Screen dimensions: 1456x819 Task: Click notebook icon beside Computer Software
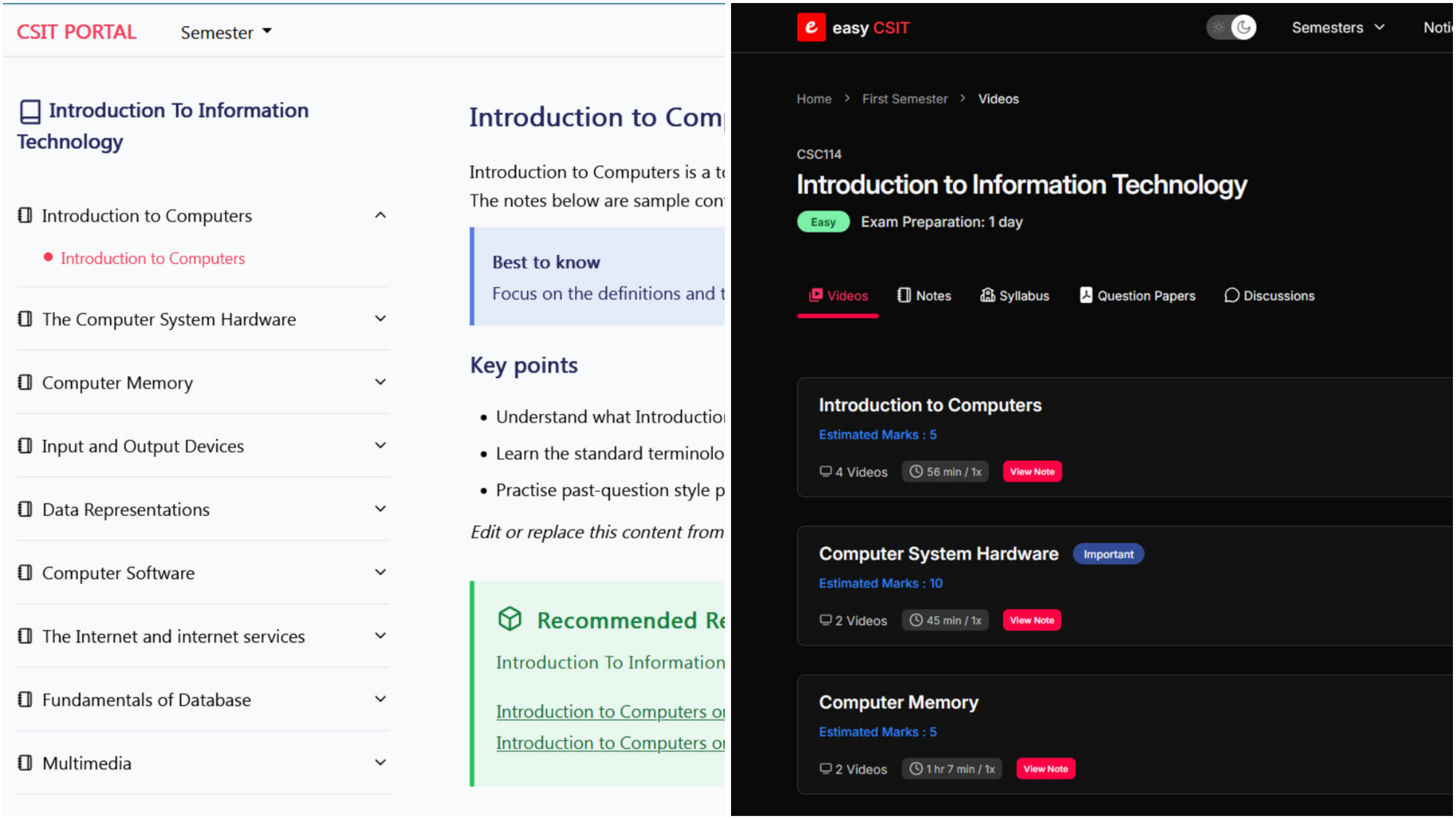click(x=25, y=572)
